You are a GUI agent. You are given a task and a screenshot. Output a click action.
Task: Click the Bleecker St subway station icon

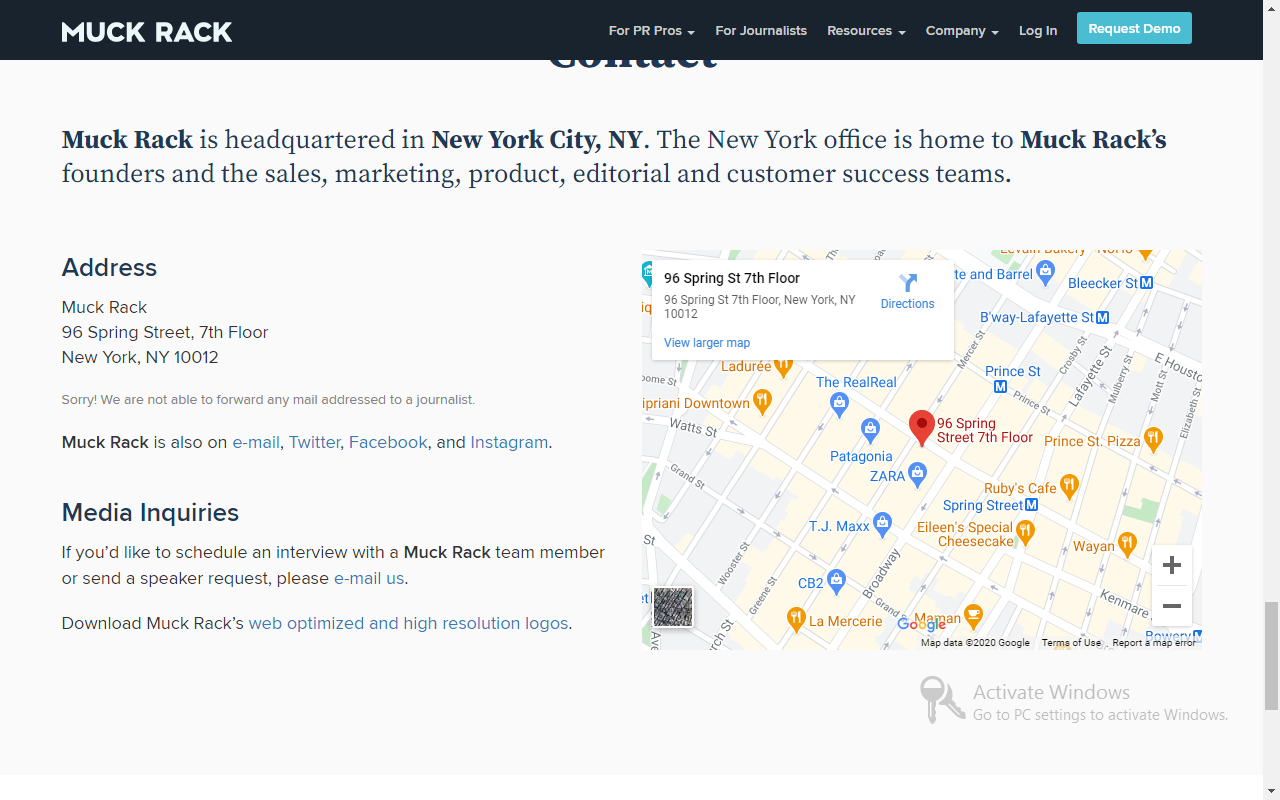(x=1147, y=283)
